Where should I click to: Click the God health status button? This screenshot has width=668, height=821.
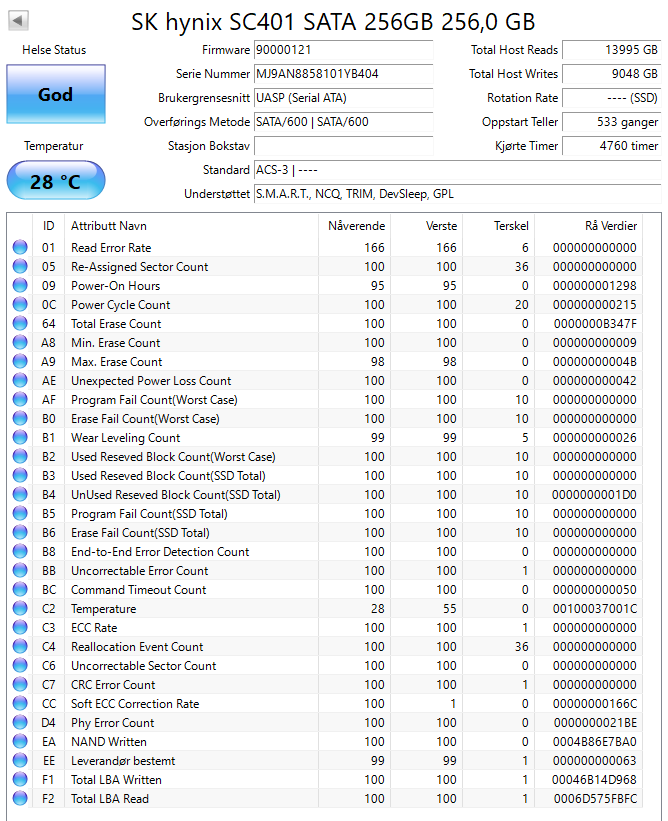[56, 94]
